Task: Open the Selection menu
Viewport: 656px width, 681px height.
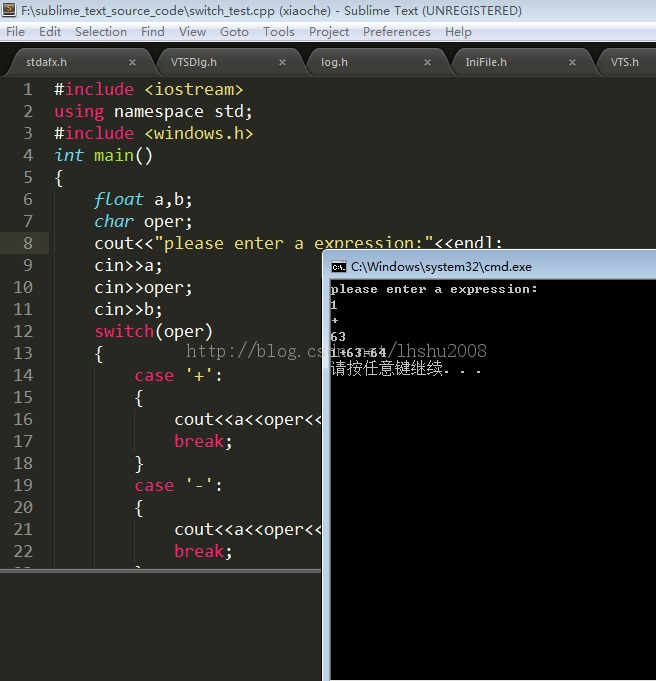Action: pyautogui.click(x=101, y=32)
